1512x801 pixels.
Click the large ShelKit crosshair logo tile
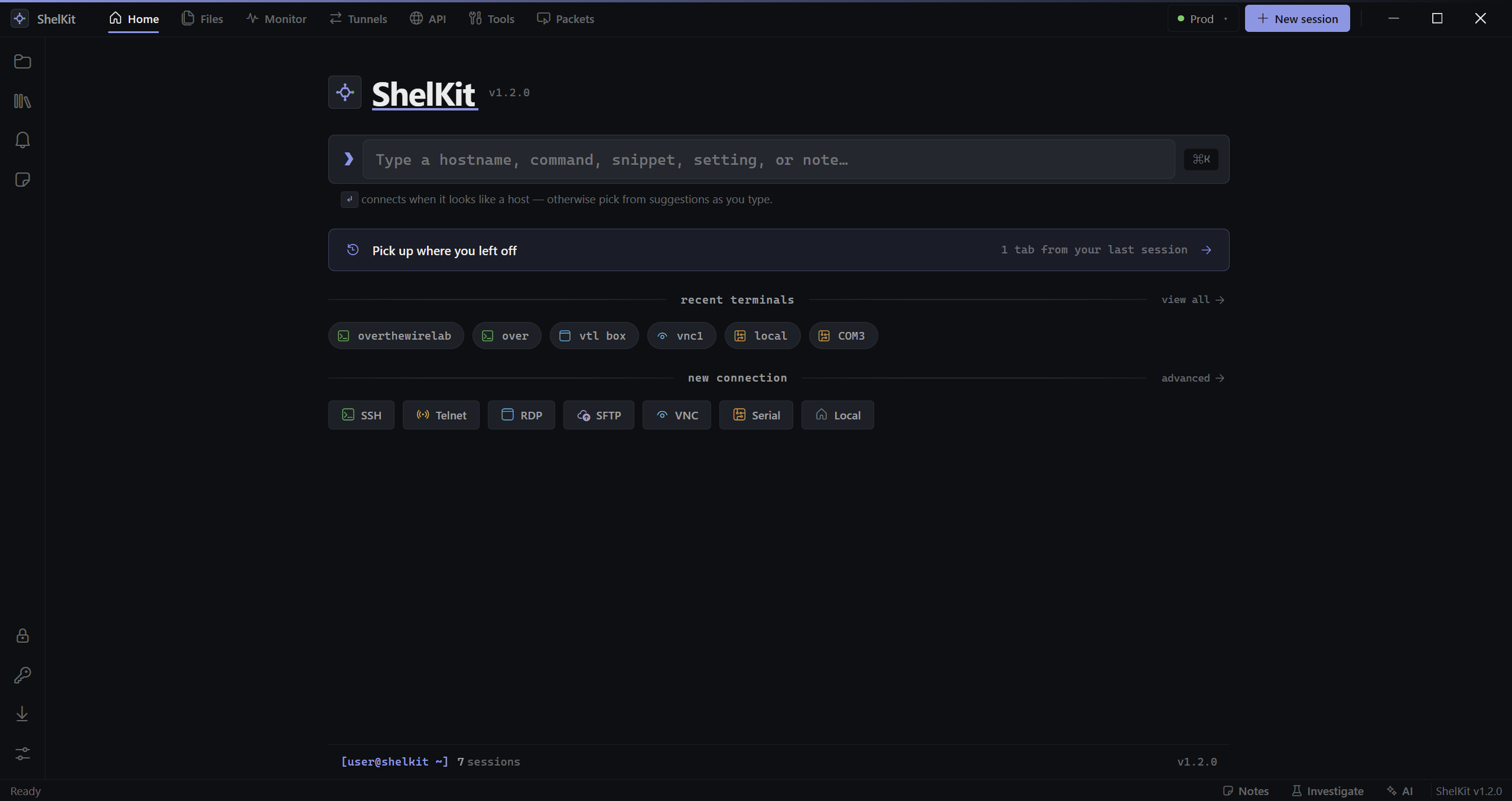coord(345,92)
